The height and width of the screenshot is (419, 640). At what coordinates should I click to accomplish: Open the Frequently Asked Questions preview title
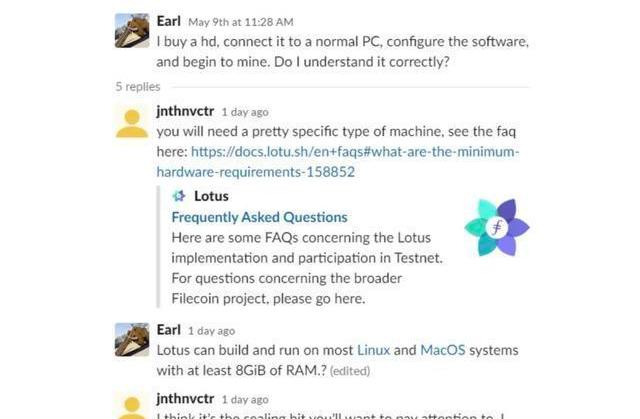pos(259,217)
